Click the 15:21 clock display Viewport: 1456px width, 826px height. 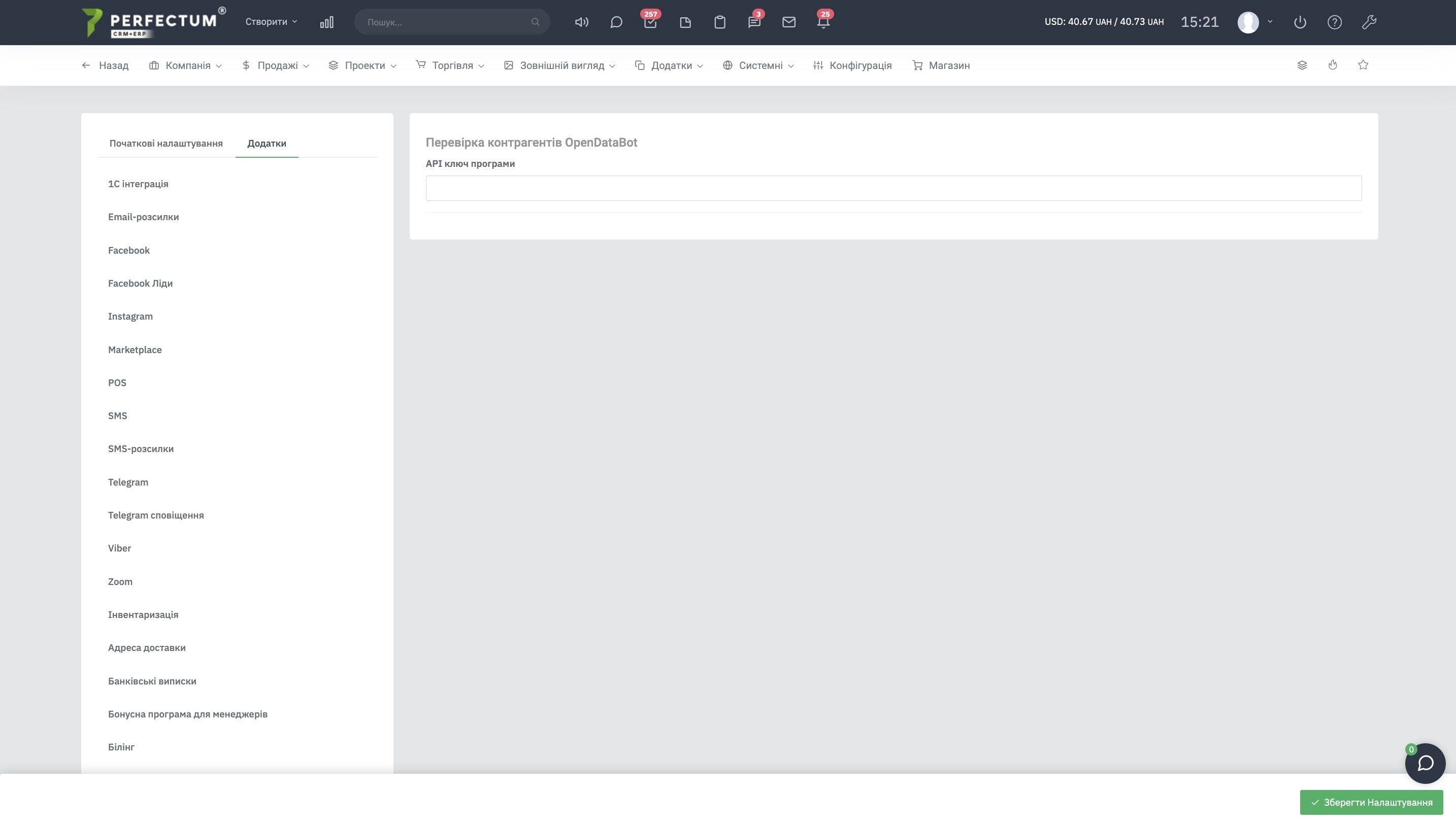point(1200,22)
